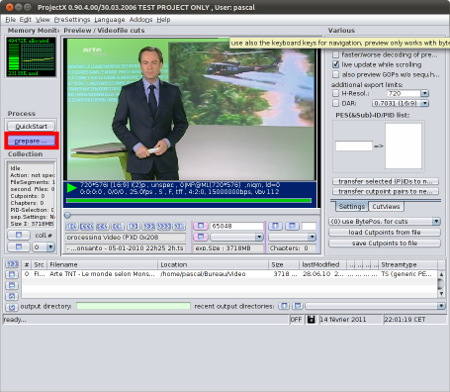The image size is (450, 392).
Task: Click the <<<< large step backward button
Action: [x=87, y=227]
